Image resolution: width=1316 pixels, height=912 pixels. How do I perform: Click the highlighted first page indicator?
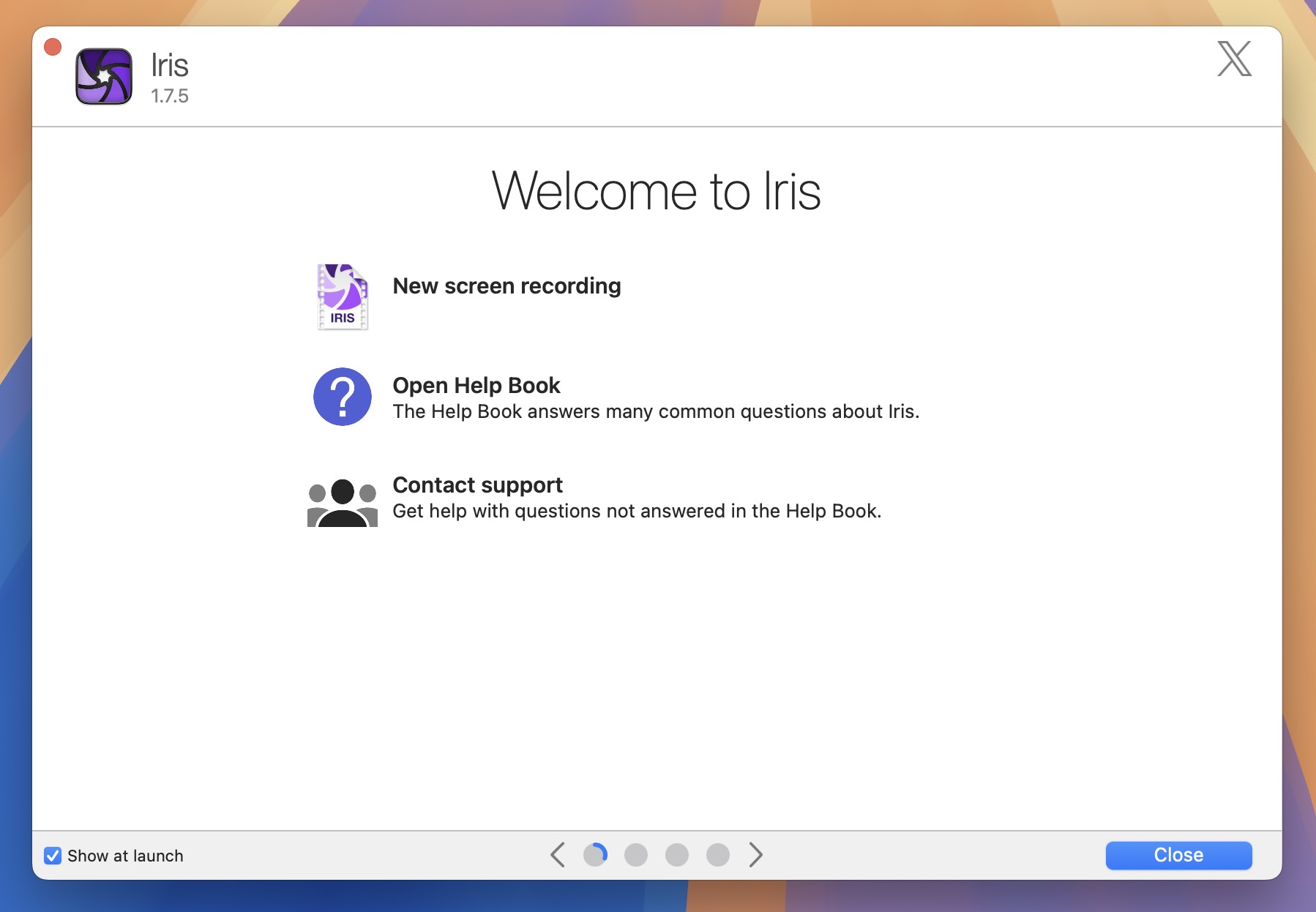596,854
